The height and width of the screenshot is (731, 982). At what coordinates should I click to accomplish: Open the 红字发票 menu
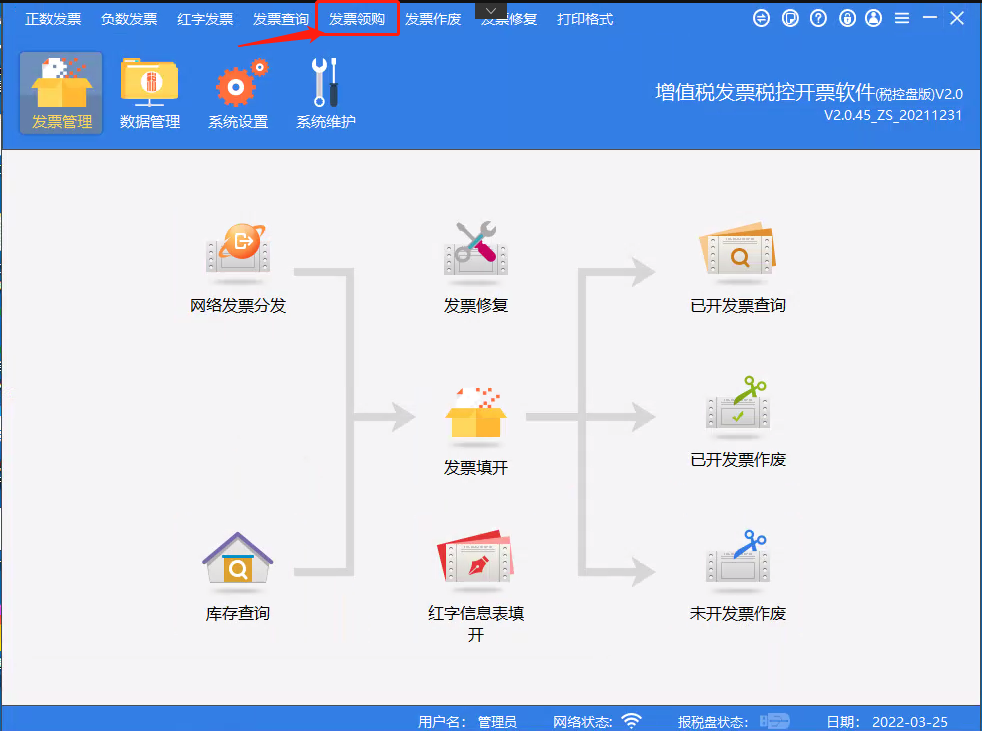point(205,19)
